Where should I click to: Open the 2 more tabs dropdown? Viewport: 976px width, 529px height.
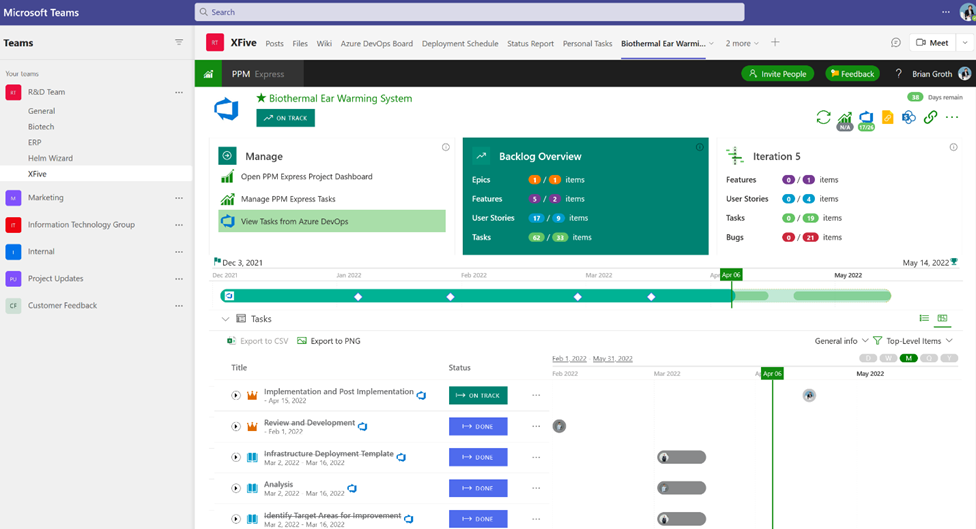(742, 44)
